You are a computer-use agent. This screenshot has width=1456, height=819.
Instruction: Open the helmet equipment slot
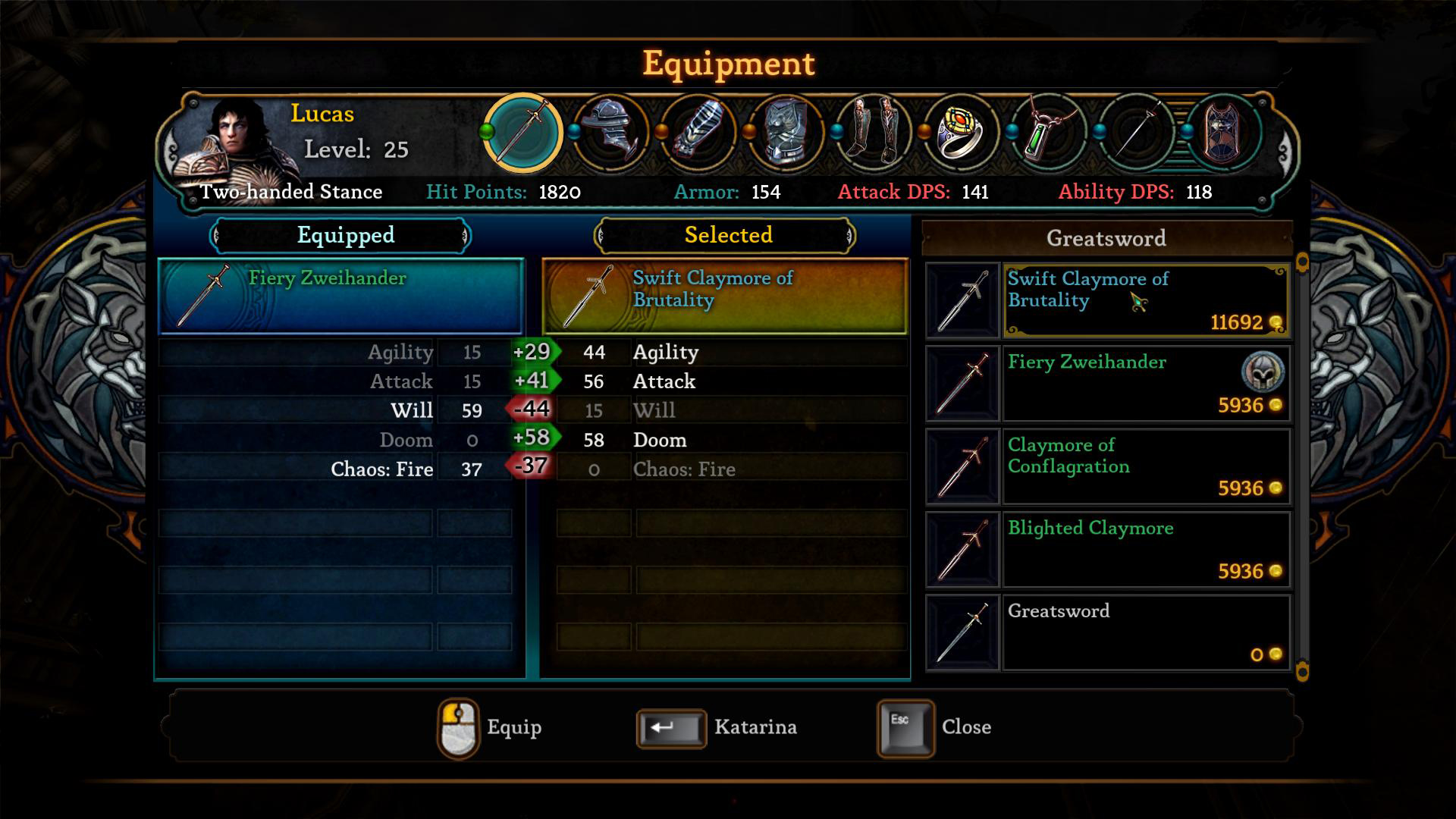[610, 133]
